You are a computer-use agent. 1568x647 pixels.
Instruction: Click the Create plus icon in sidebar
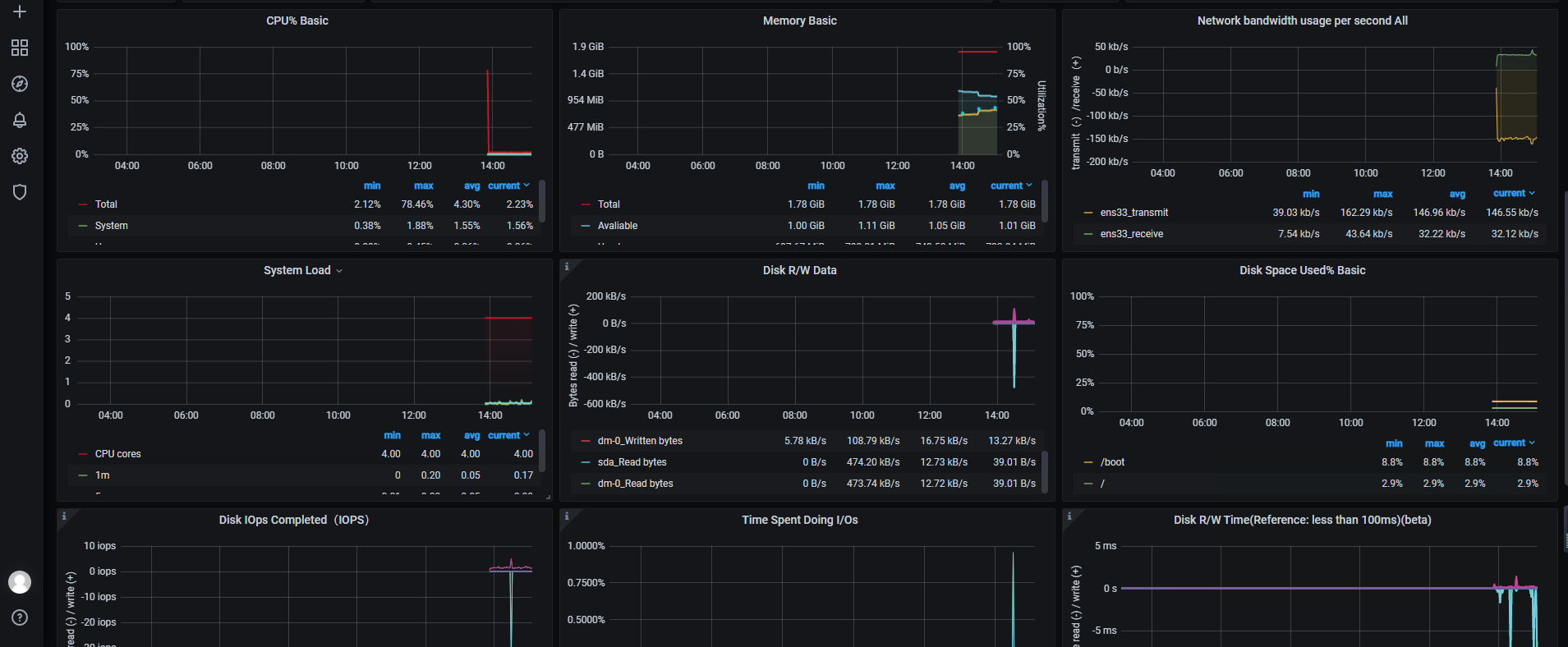click(20, 11)
